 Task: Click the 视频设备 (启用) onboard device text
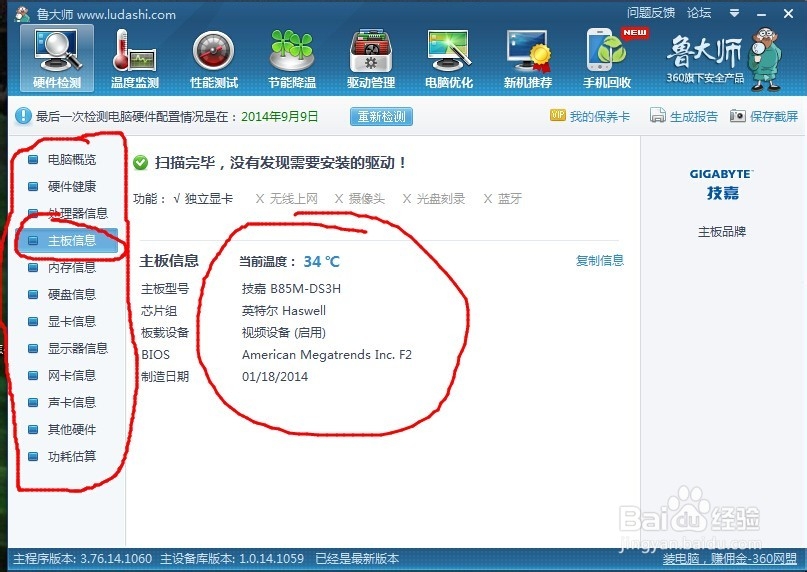click(284, 333)
